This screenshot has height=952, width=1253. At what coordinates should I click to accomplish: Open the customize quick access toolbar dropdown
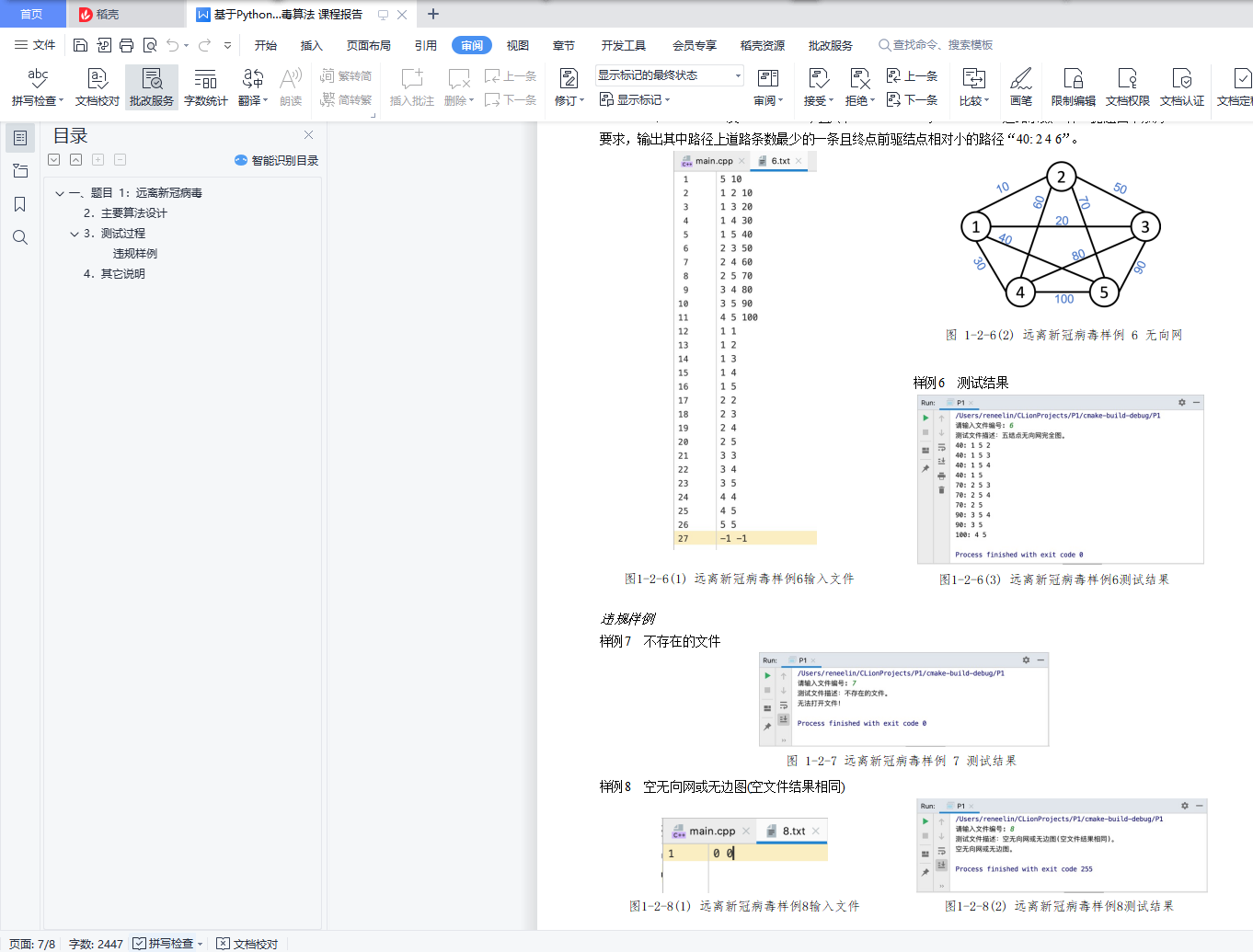pos(227,45)
